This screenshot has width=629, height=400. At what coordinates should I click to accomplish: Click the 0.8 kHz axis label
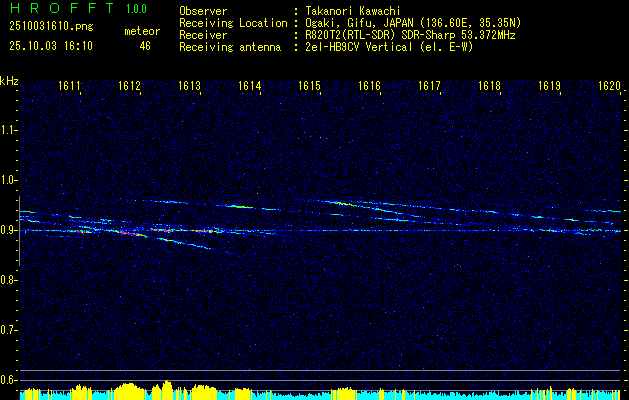(x=8, y=280)
